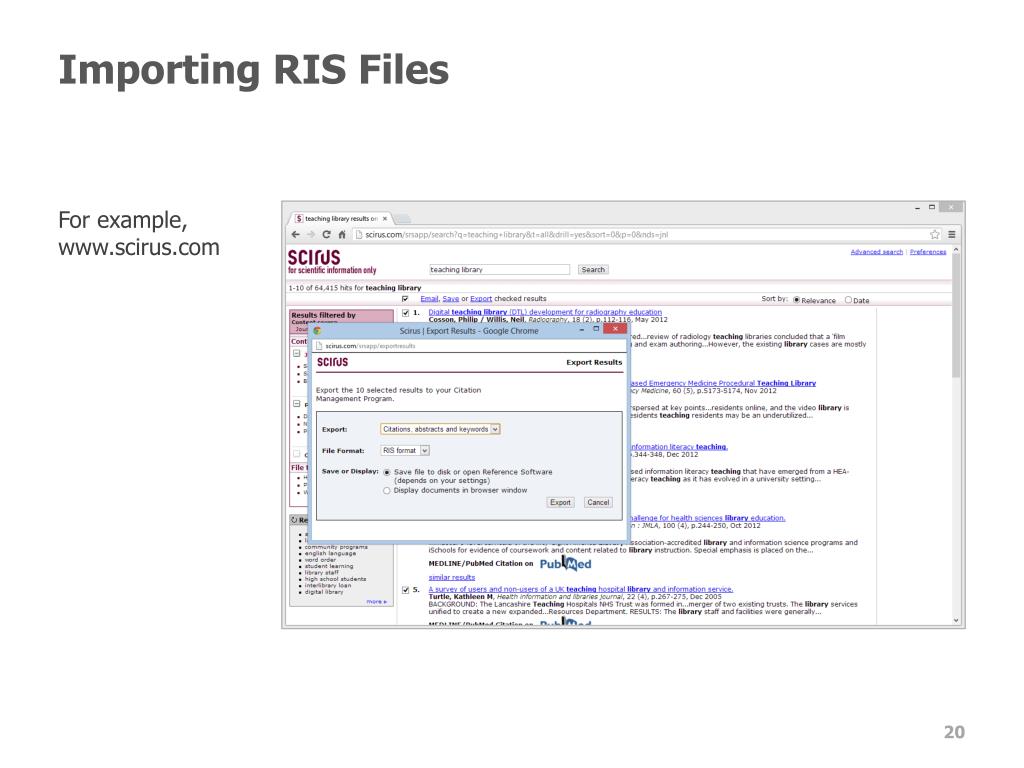This screenshot has width=1024, height=768.
Task: Click the refresh icon on Refine panel
Action: point(295,520)
